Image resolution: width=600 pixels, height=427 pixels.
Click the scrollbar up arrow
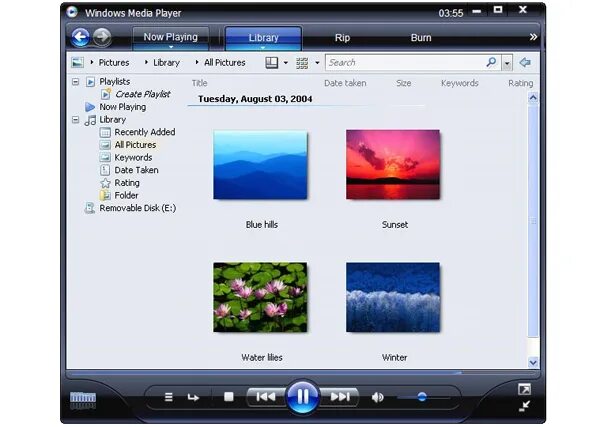(x=533, y=98)
